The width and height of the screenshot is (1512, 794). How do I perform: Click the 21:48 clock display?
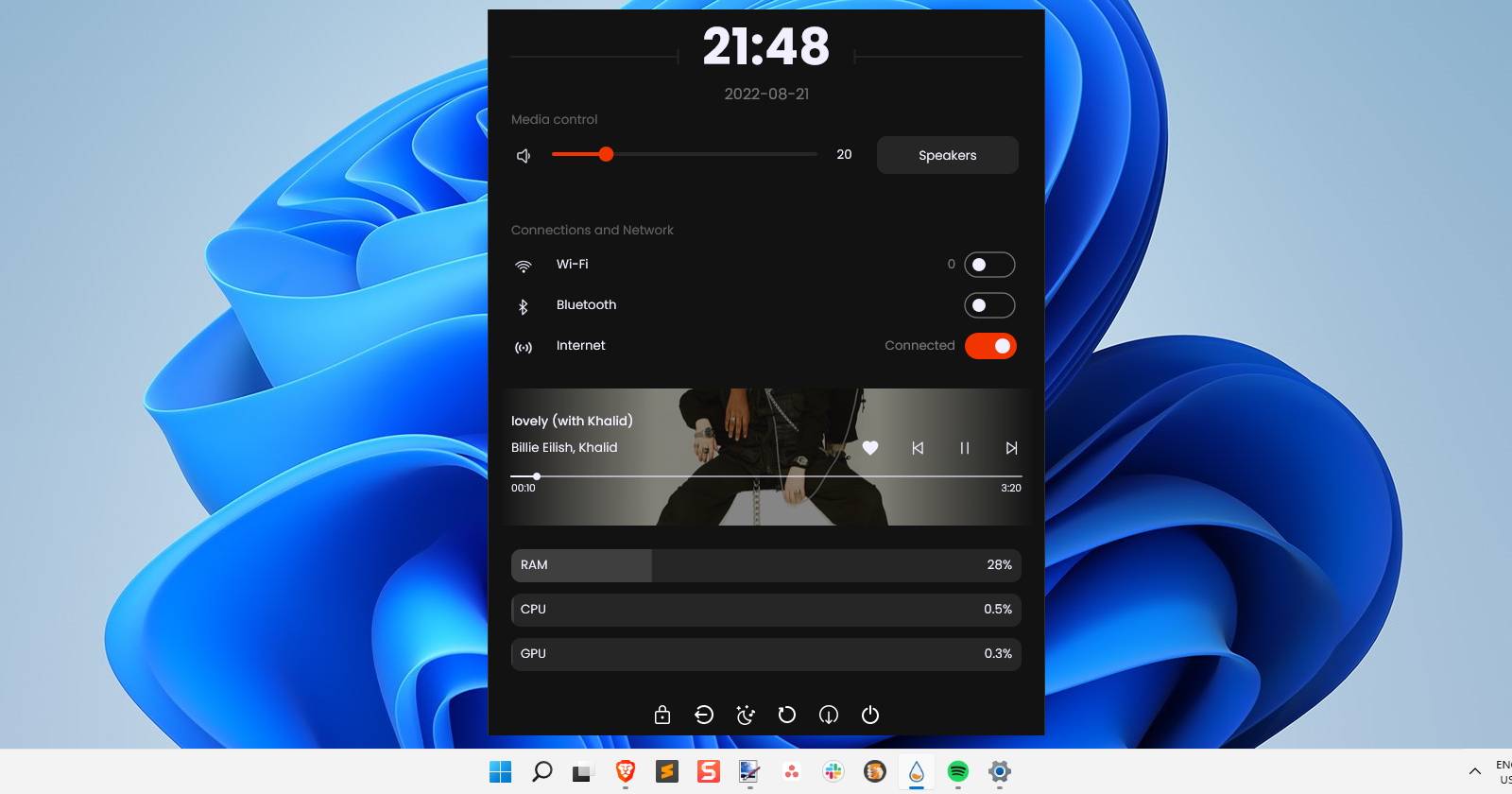pos(766,46)
